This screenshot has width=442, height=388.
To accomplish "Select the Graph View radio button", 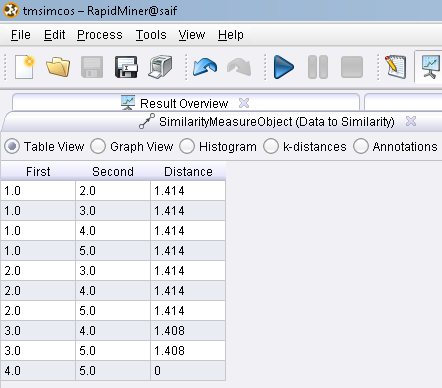I will pyautogui.click(x=98, y=146).
